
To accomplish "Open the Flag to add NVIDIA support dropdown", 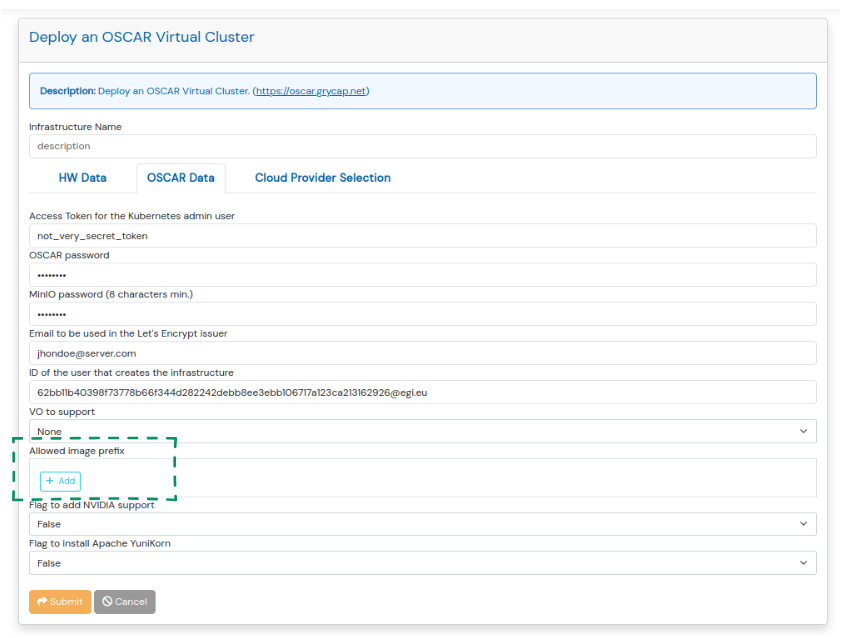I will coord(422,524).
